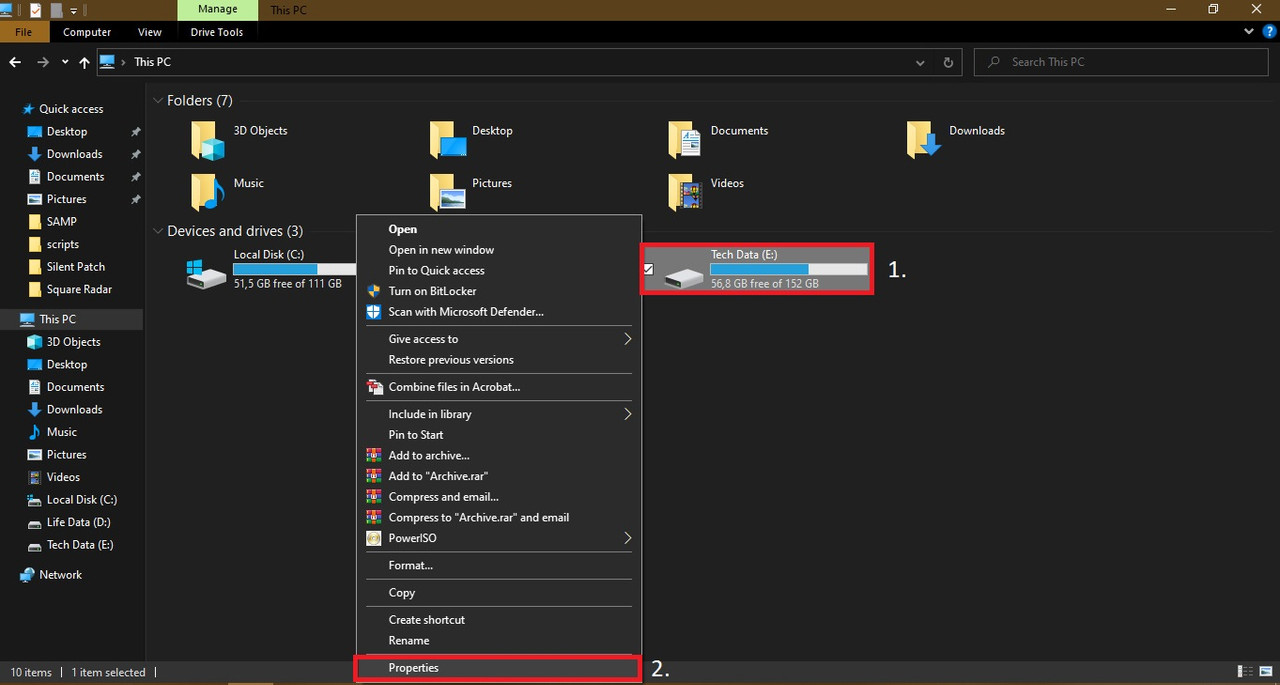This screenshot has width=1280, height=685.
Task: Go back with the Back arrow
Action: click(x=15, y=62)
